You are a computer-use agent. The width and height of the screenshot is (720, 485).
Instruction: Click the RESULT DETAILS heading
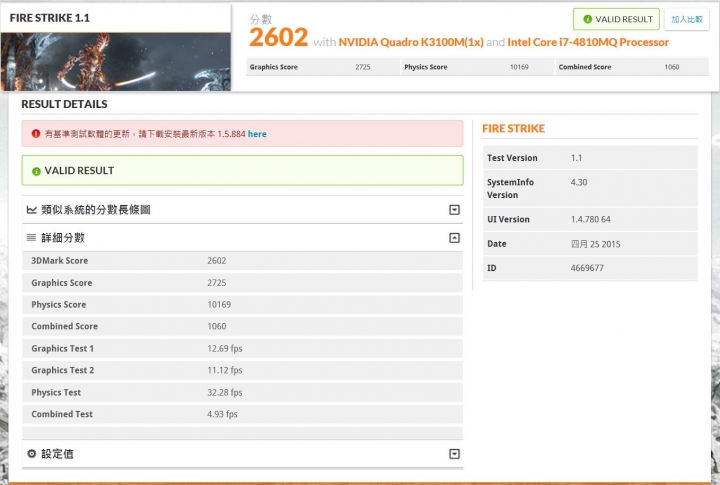click(64, 104)
